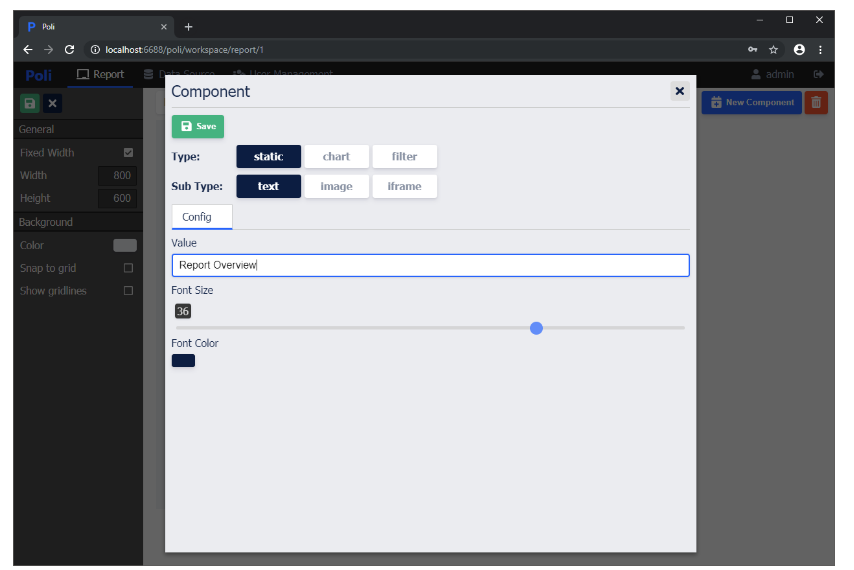Image resolution: width=854 pixels, height=570 pixels.
Task: Select the image sub type
Action: click(336, 186)
